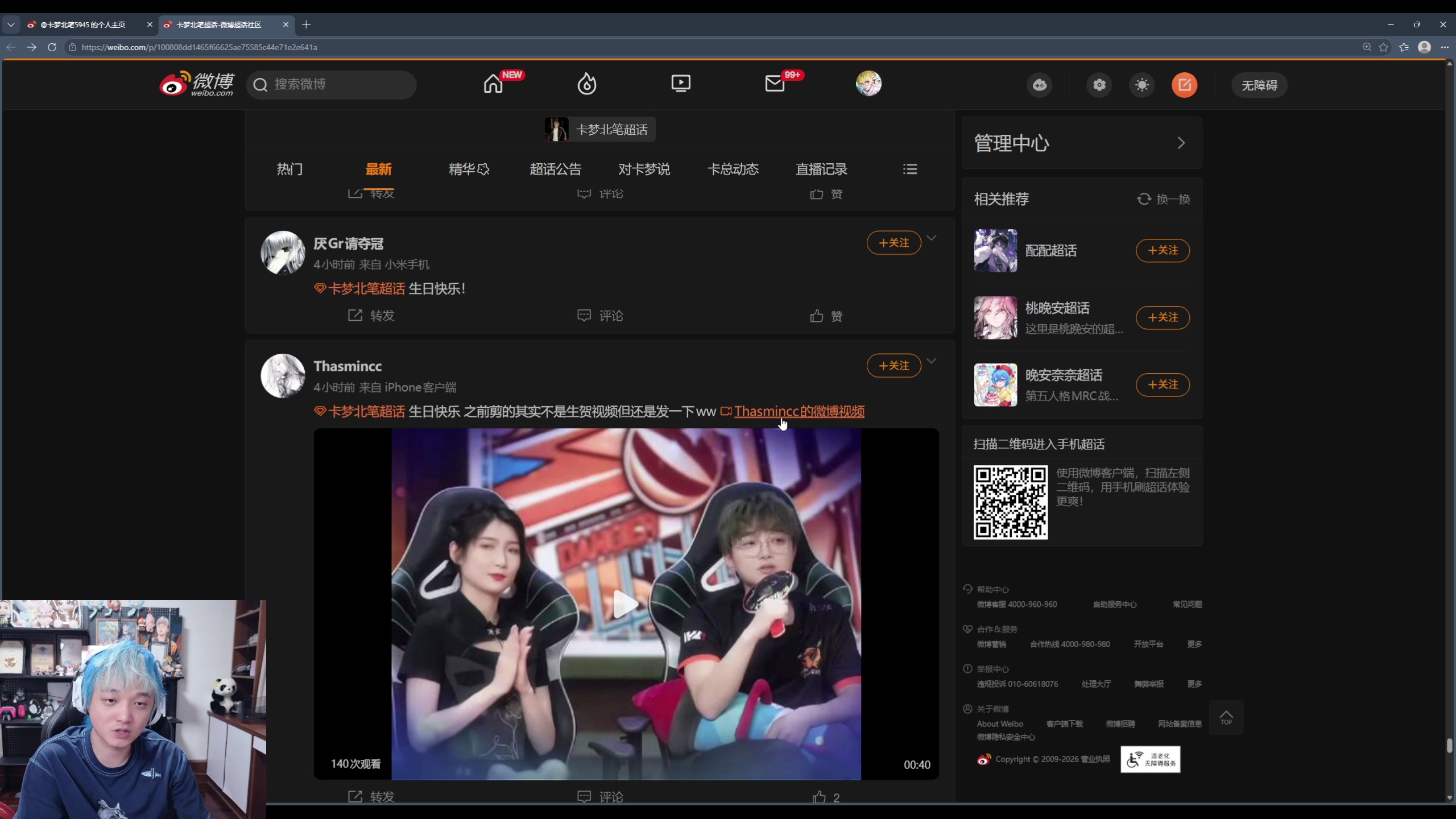Open the Weibo home feed icon
The width and height of the screenshot is (1456, 819).
pyautogui.click(x=493, y=84)
